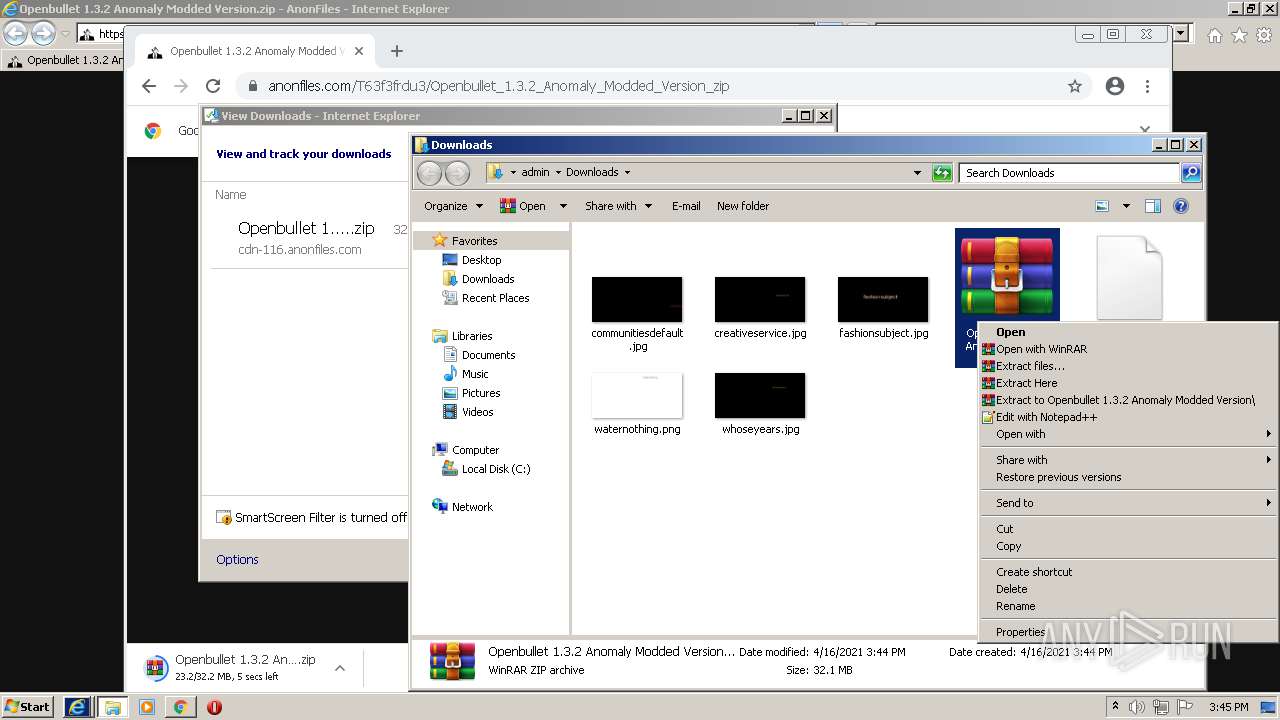1280x720 pixels.
Task: Click the search magnifier icon
Action: (x=1191, y=173)
